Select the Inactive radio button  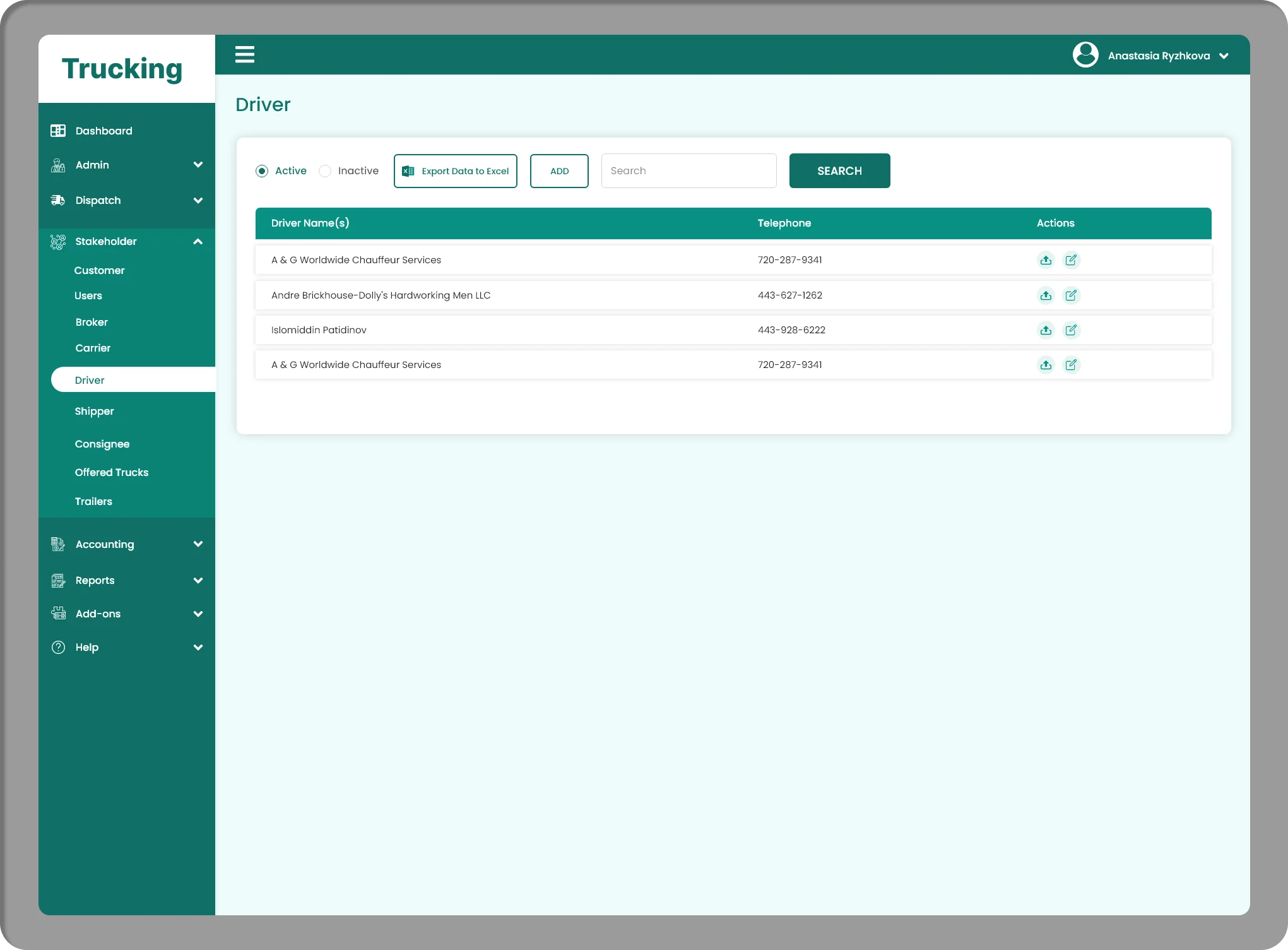(325, 171)
